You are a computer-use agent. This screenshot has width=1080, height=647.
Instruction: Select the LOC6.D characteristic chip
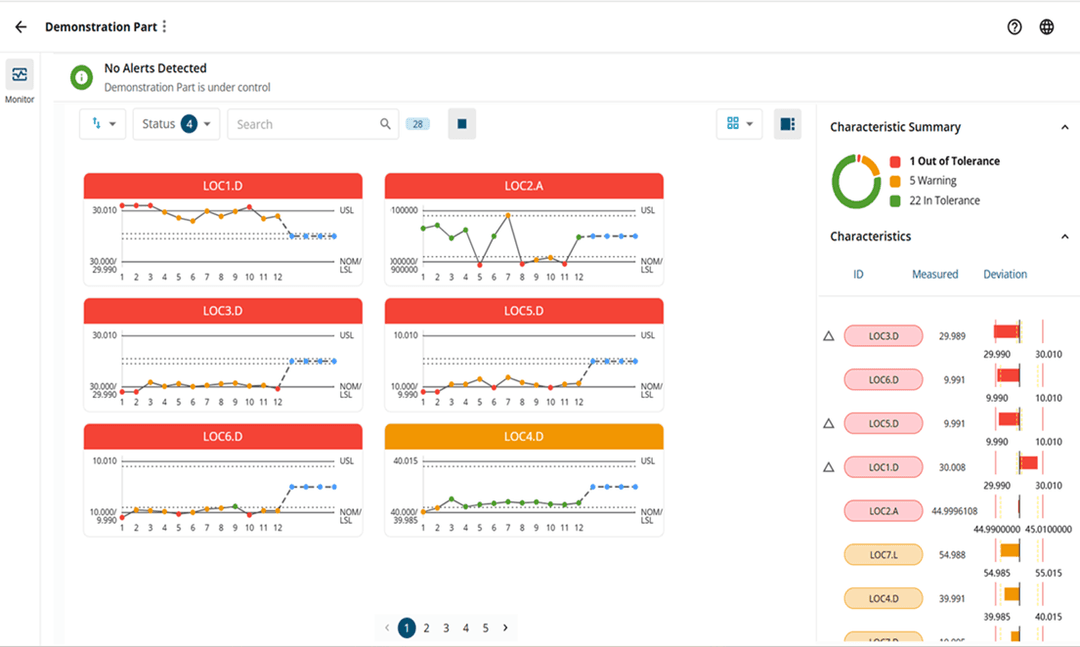click(x=883, y=379)
